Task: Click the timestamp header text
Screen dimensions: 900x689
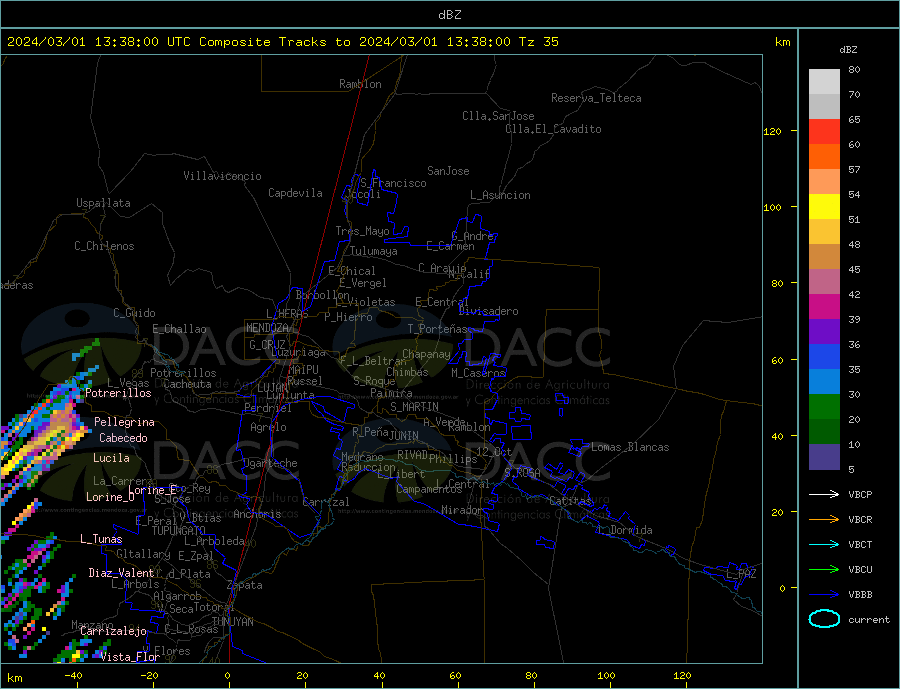Action: click(x=282, y=42)
